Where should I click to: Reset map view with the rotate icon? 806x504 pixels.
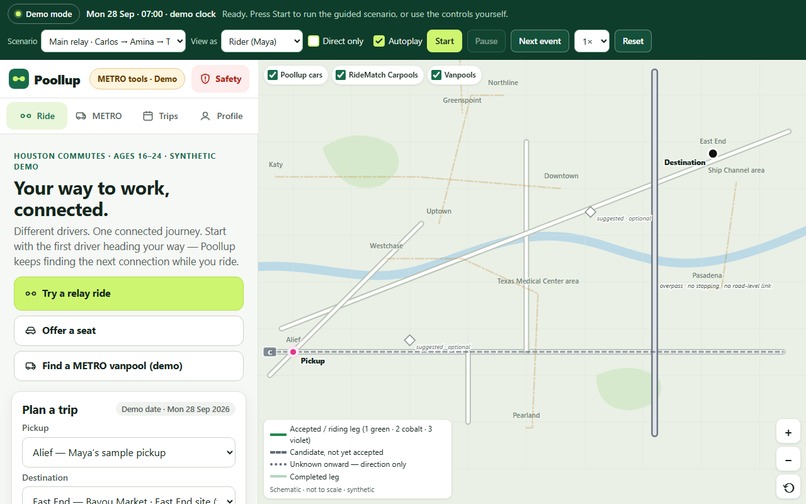coord(788,488)
